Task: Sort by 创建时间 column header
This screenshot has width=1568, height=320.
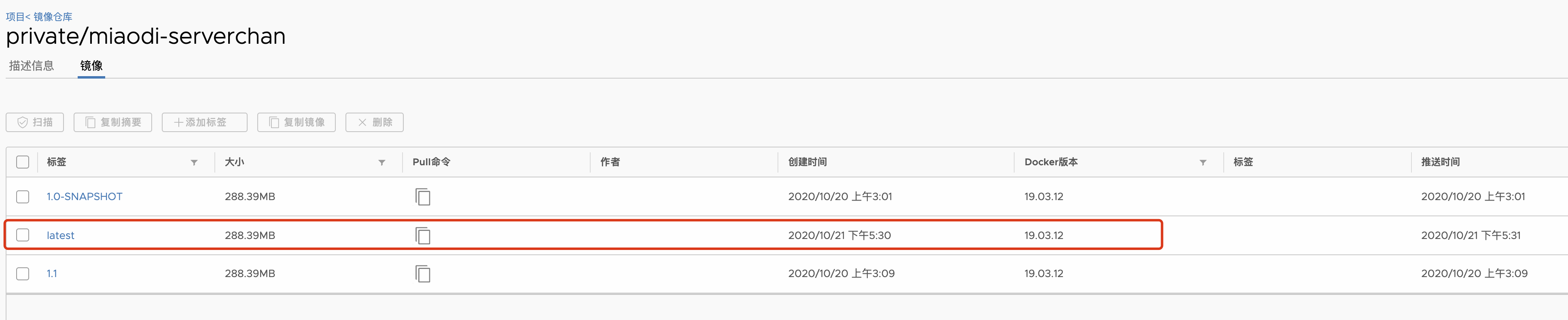Action: coord(807,162)
